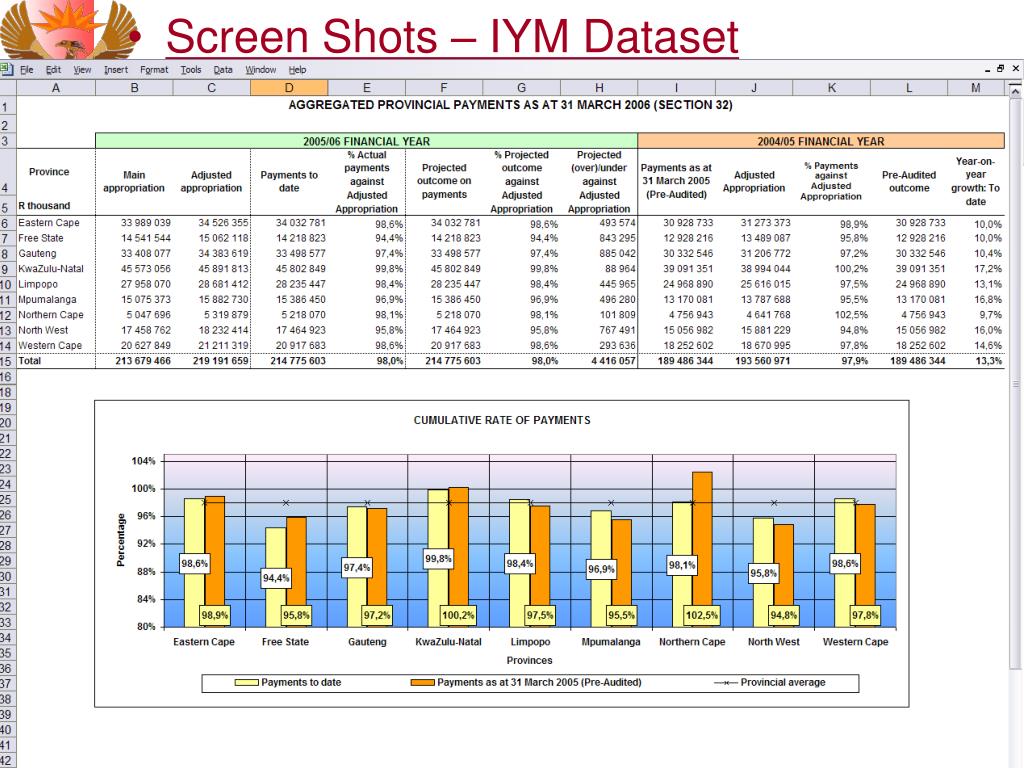
Task: Click the Screen Shots – IYM Dataset heading
Action: 452,37
